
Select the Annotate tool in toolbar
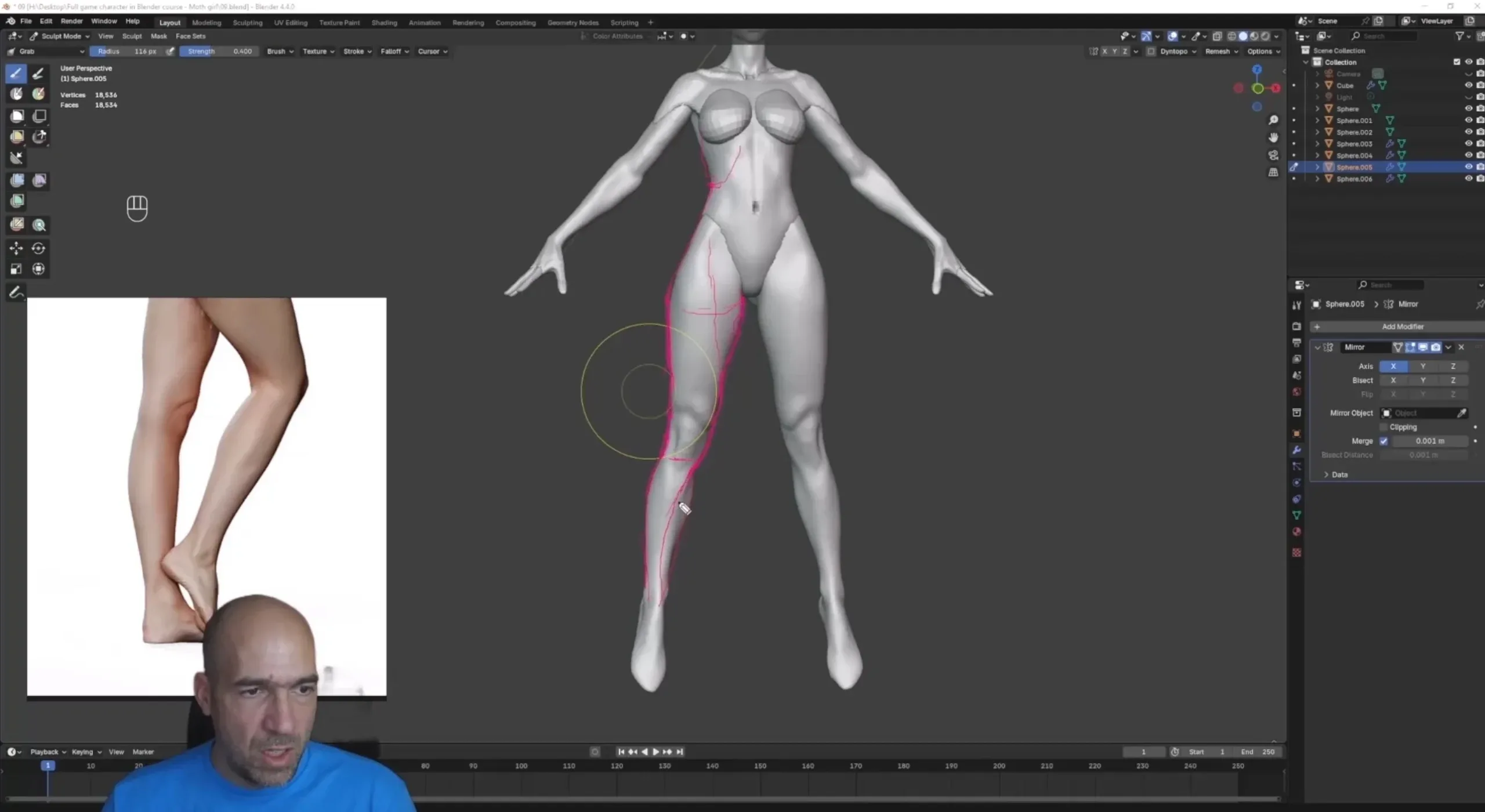(16, 292)
